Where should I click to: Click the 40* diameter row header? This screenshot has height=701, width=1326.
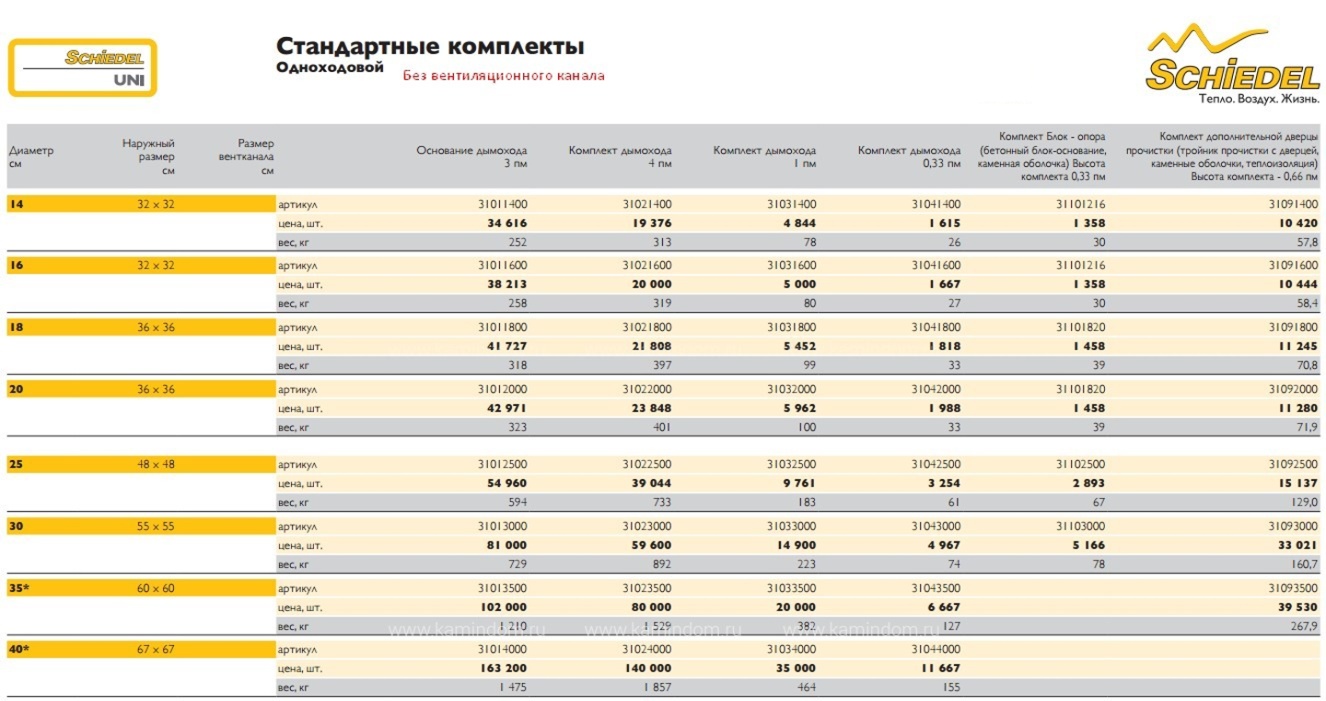[x=19, y=649]
